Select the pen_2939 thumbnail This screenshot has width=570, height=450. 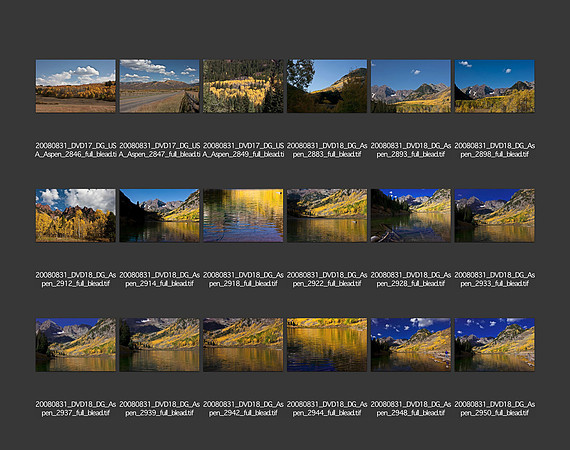point(160,345)
